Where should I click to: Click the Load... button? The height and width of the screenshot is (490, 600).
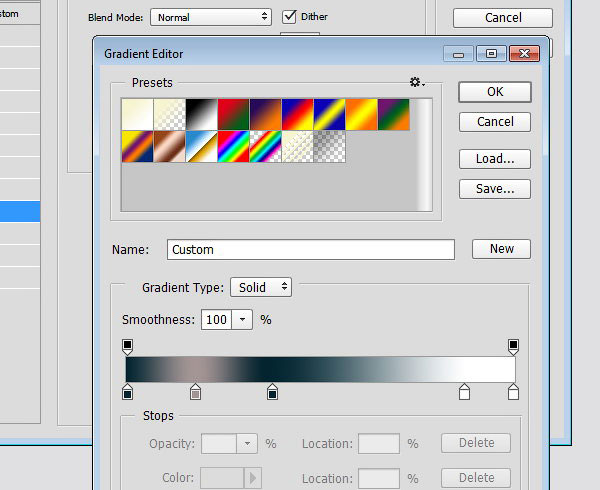pos(495,159)
